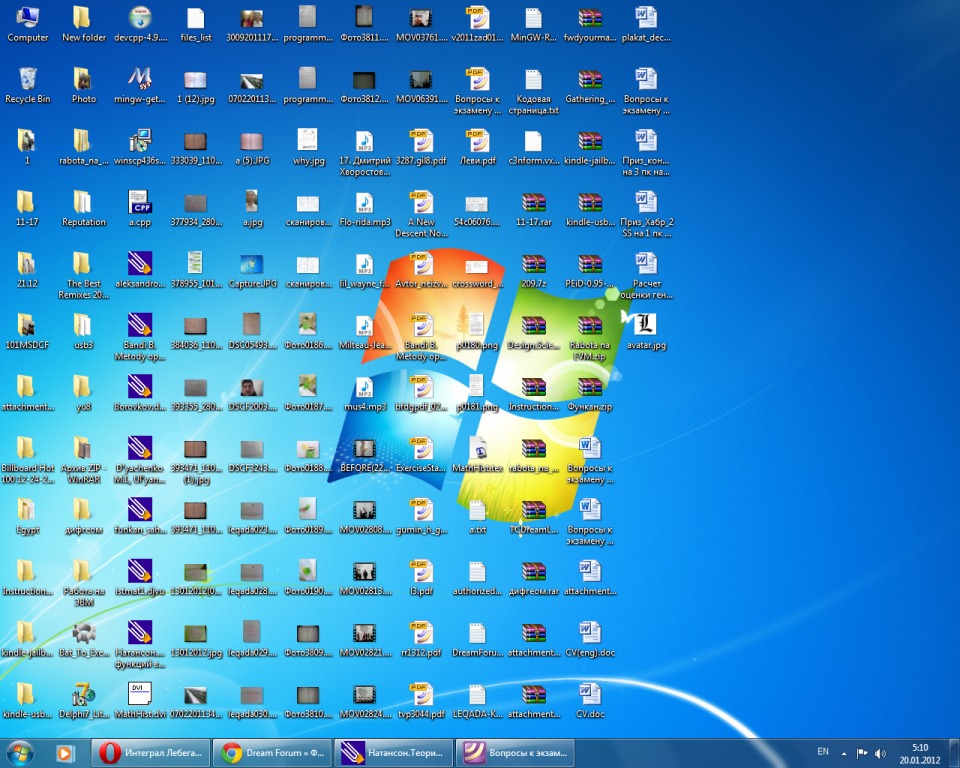Image resolution: width=960 pixels, height=768 pixels.
Task: Select the Леви.pdf document icon
Action: coord(478,148)
